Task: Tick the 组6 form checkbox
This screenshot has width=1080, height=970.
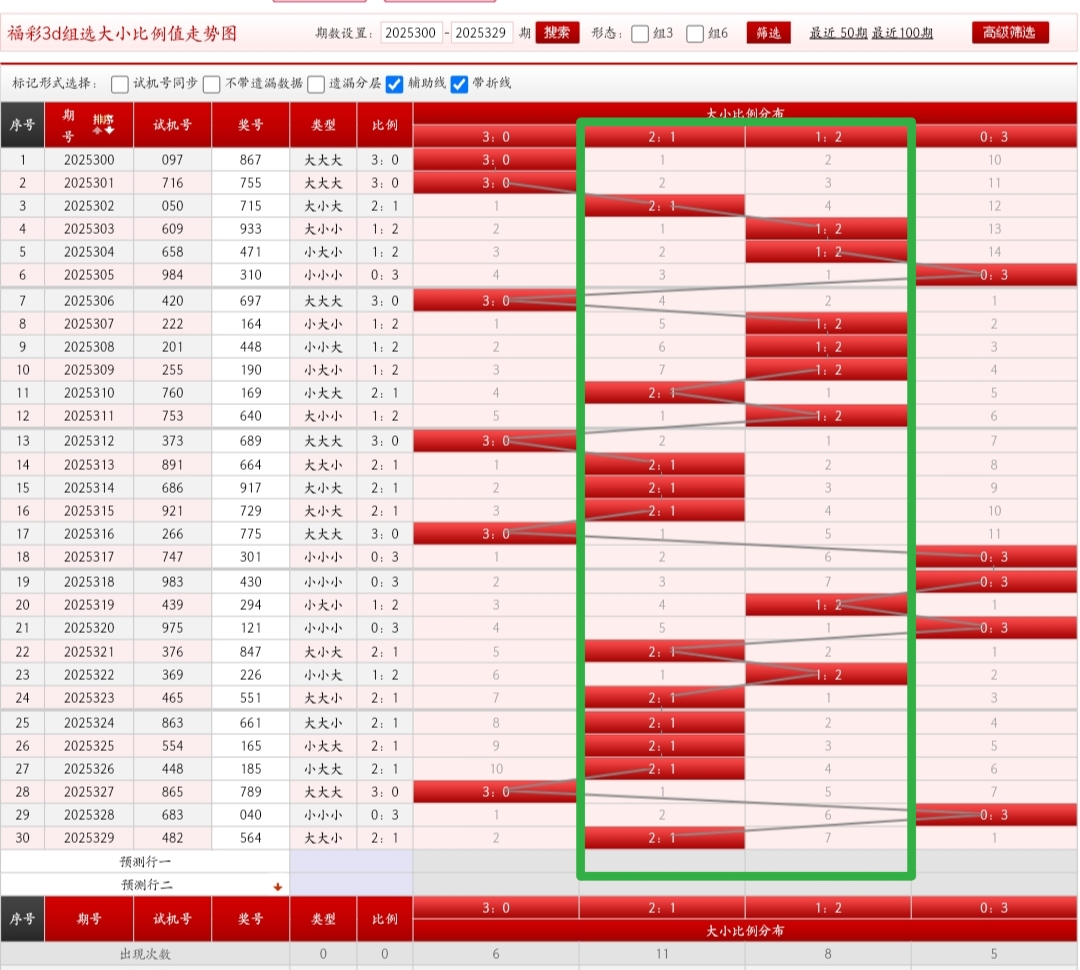Action: (696, 33)
